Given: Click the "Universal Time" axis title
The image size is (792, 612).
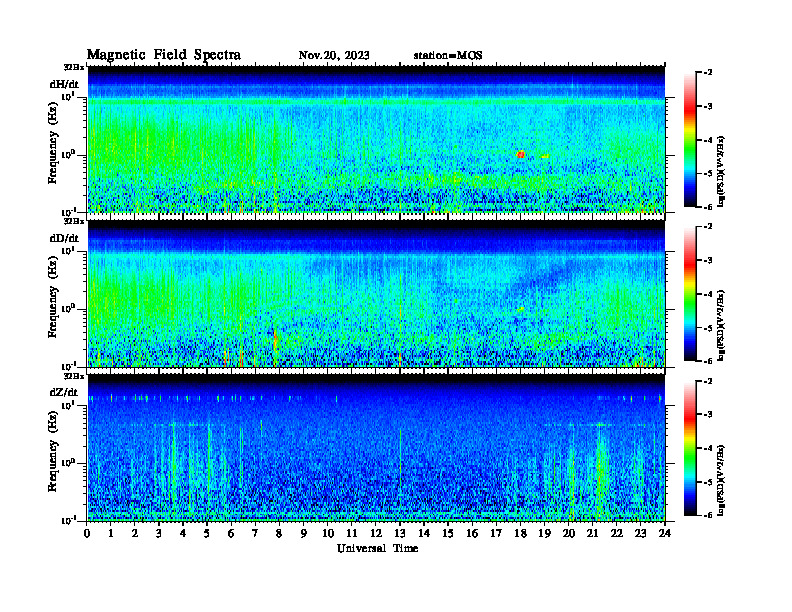Looking at the screenshot, I should [x=377, y=548].
